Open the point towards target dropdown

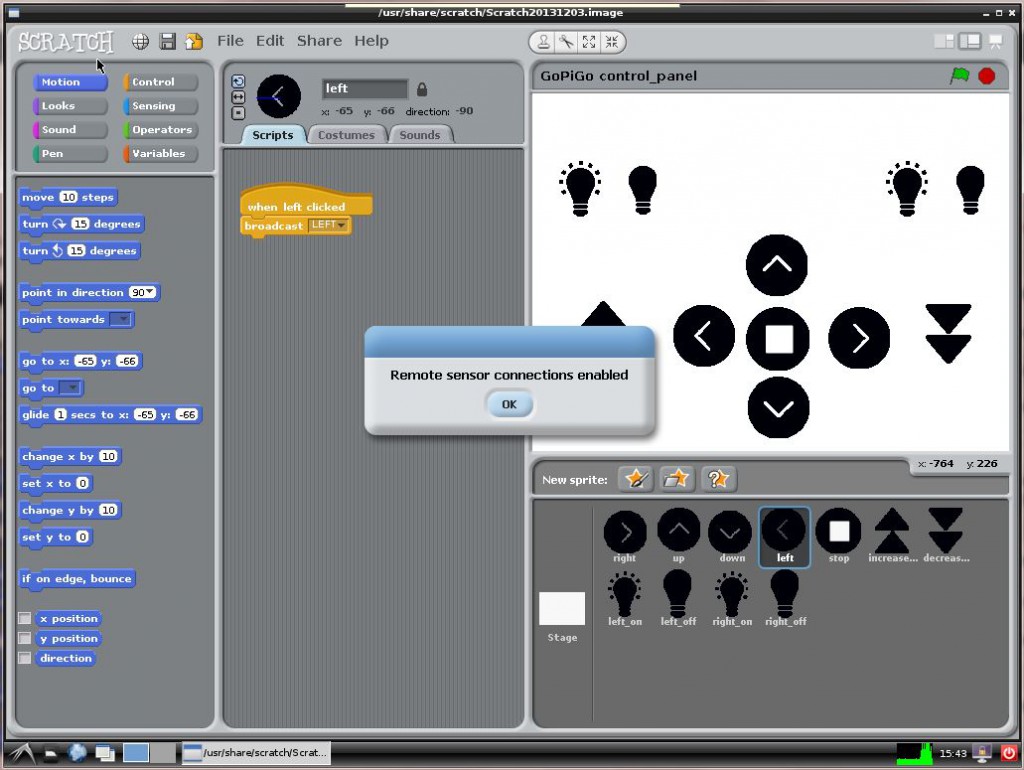(121, 320)
